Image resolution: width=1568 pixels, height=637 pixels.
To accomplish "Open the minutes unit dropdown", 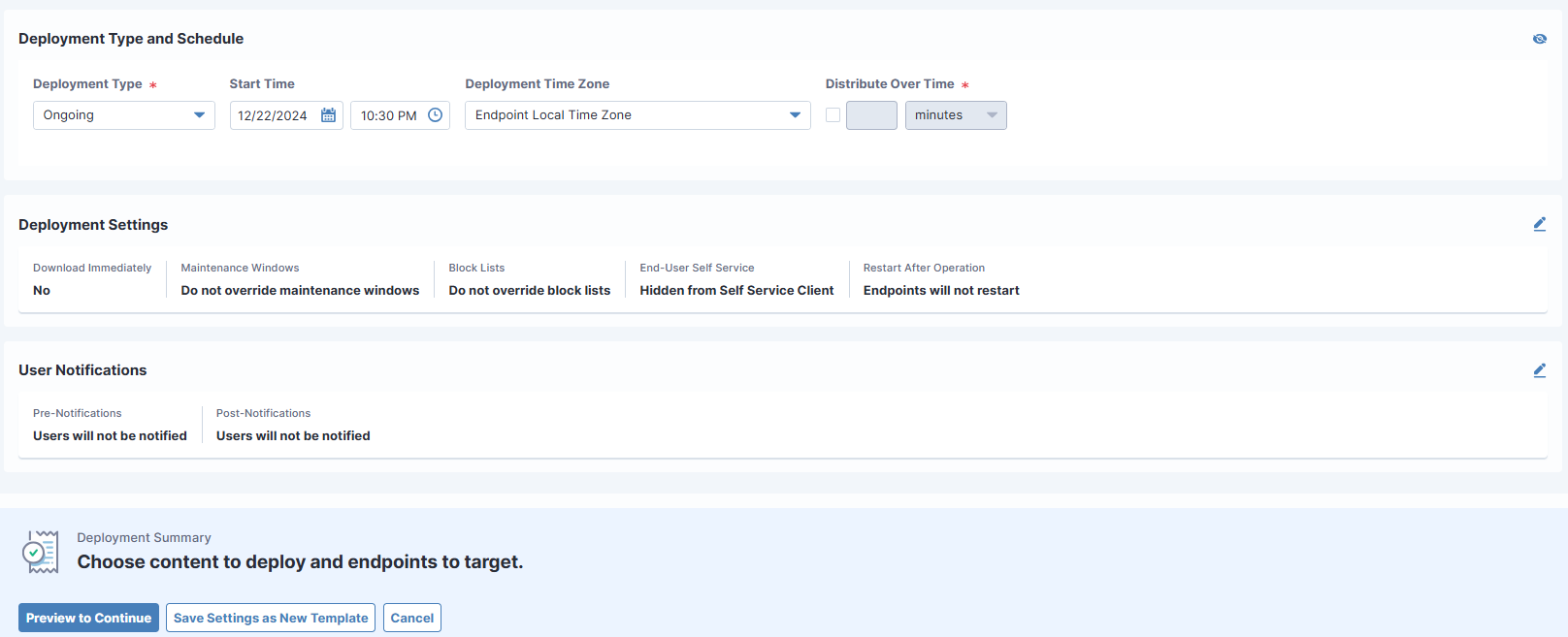I will (956, 115).
